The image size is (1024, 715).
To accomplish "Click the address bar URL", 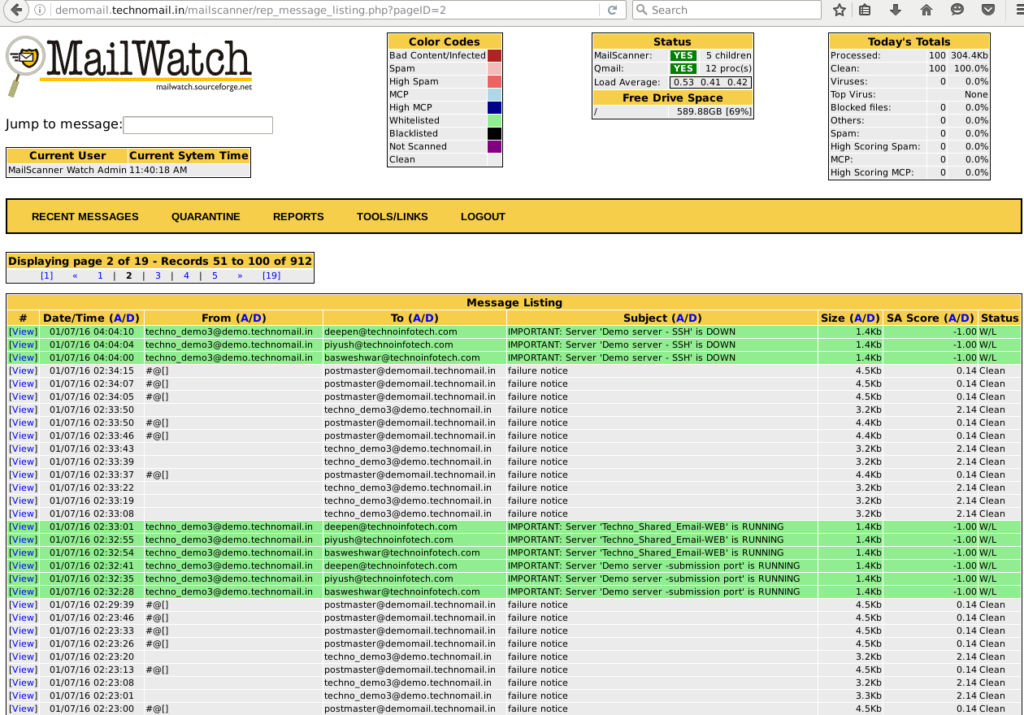I will click(x=251, y=10).
